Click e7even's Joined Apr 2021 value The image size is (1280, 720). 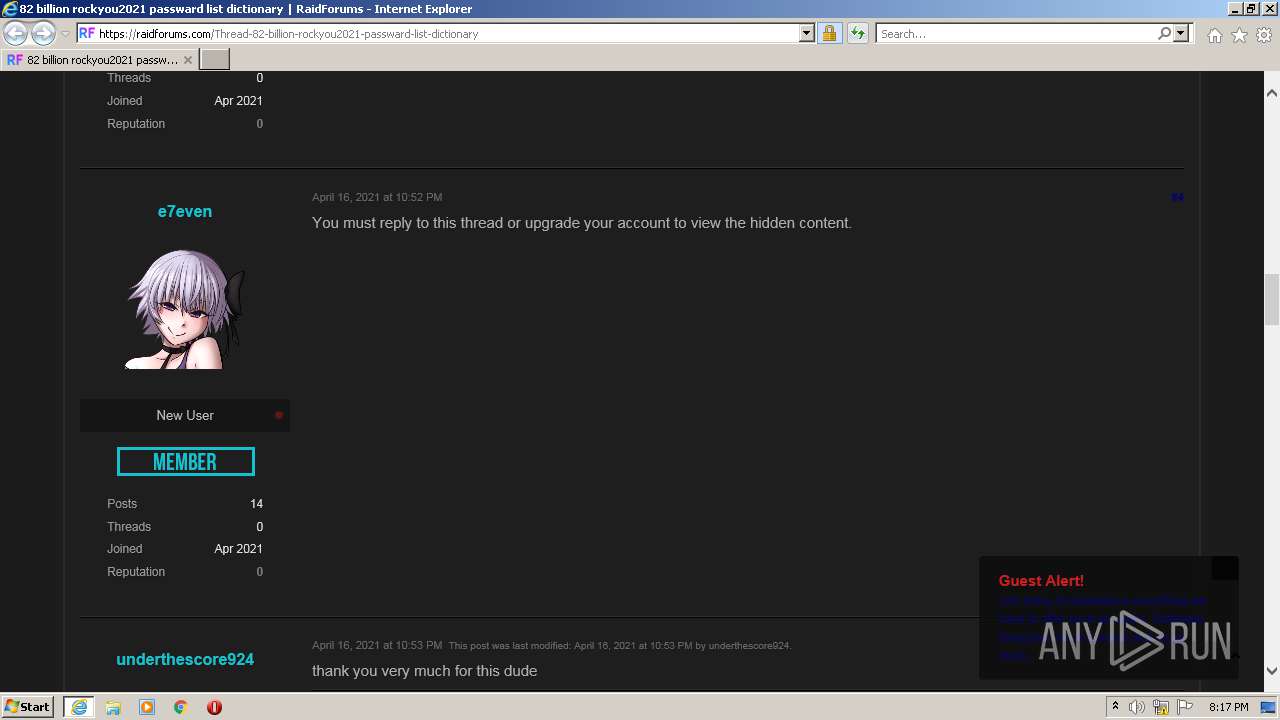[x=238, y=549]
